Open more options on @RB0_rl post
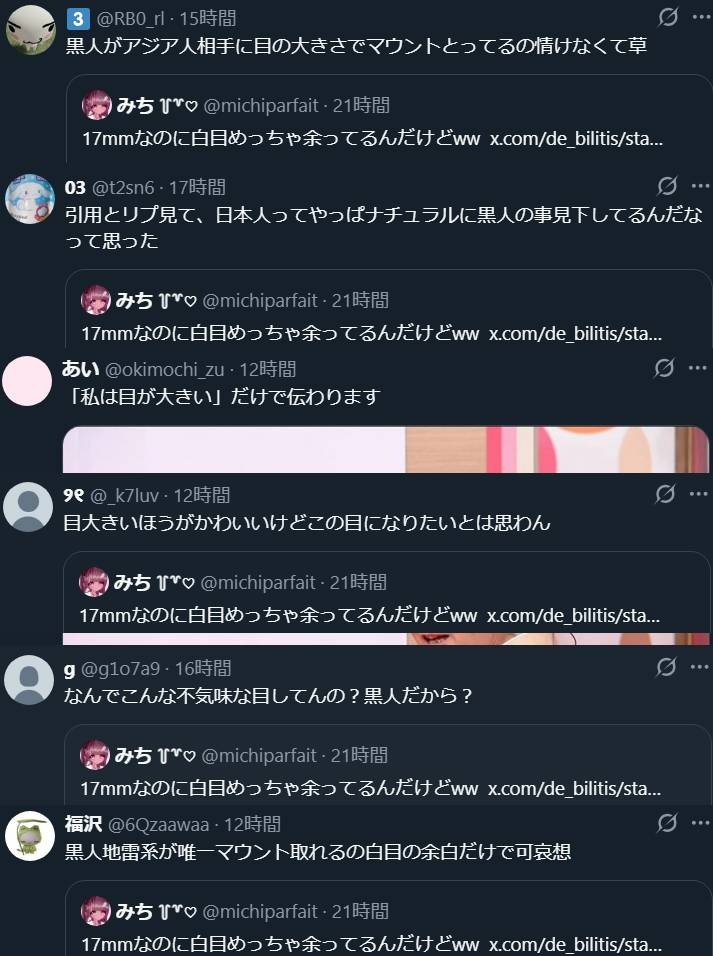Viewport: 713px width, 956px height. point(701,17)
